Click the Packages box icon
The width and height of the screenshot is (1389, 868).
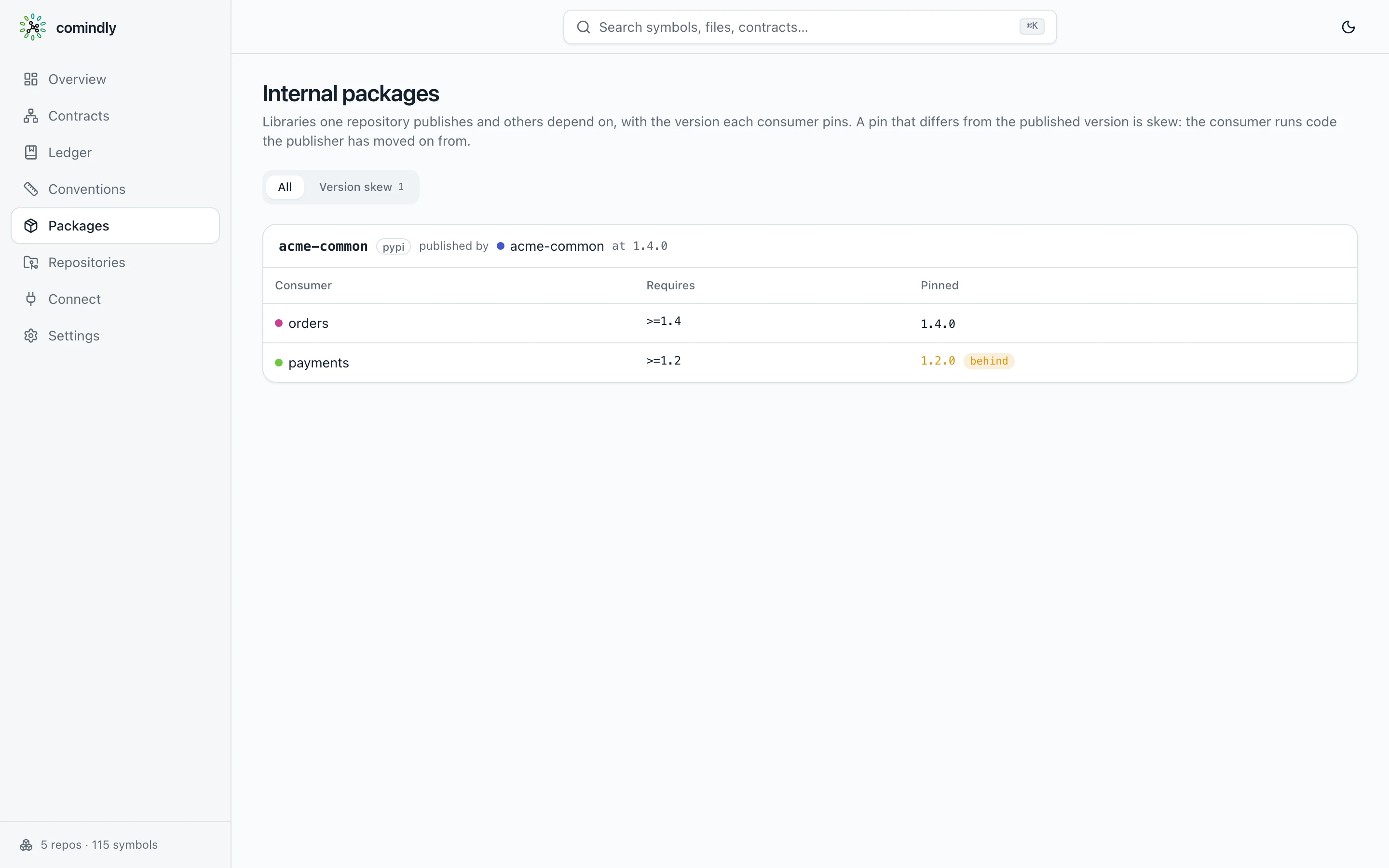(x=31, y=226)
